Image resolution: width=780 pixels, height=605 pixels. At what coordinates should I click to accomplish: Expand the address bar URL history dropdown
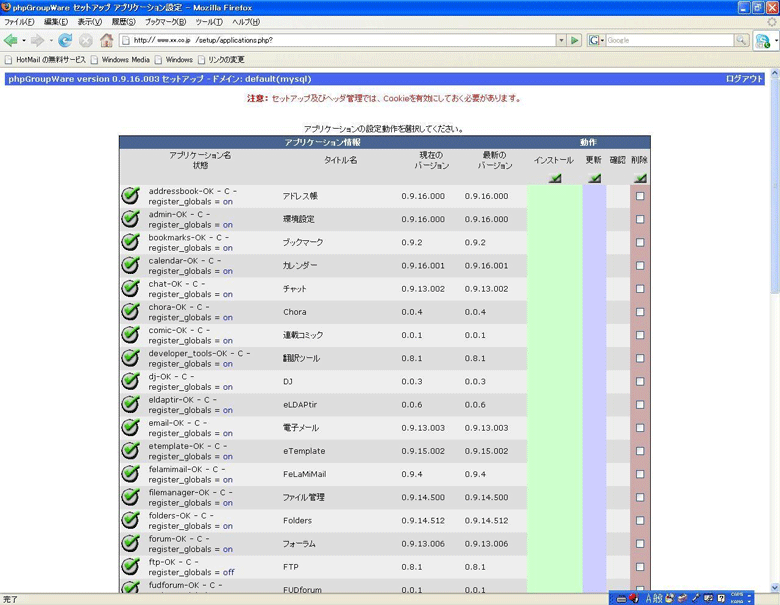(560, 41)
